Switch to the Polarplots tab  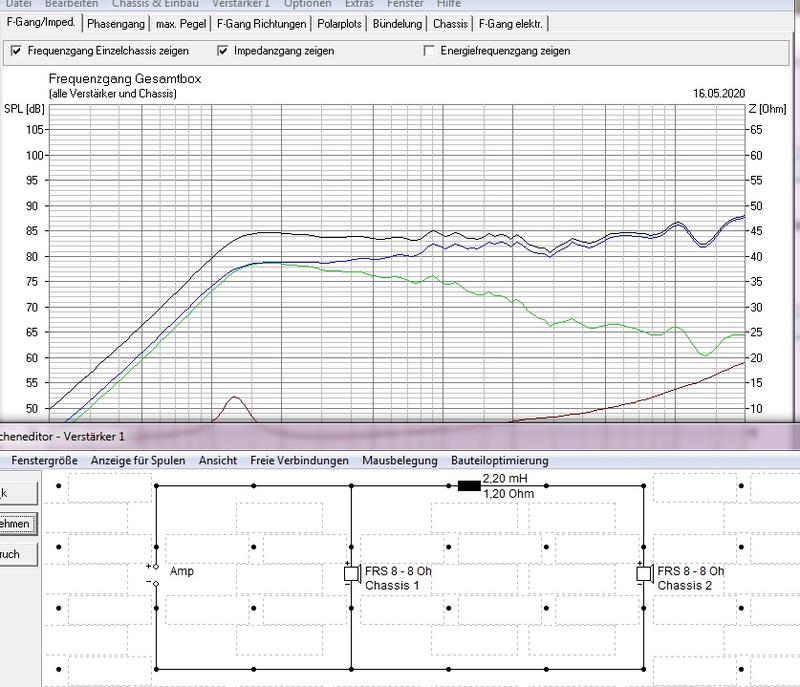click(341, 23)
